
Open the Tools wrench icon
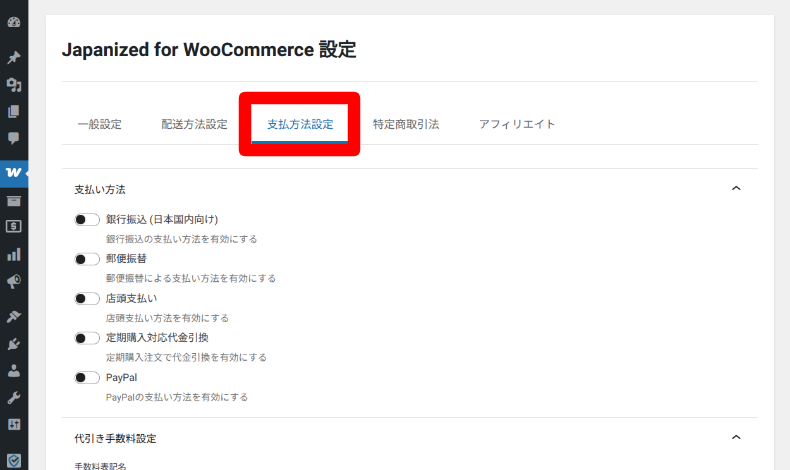coord(14,398)
